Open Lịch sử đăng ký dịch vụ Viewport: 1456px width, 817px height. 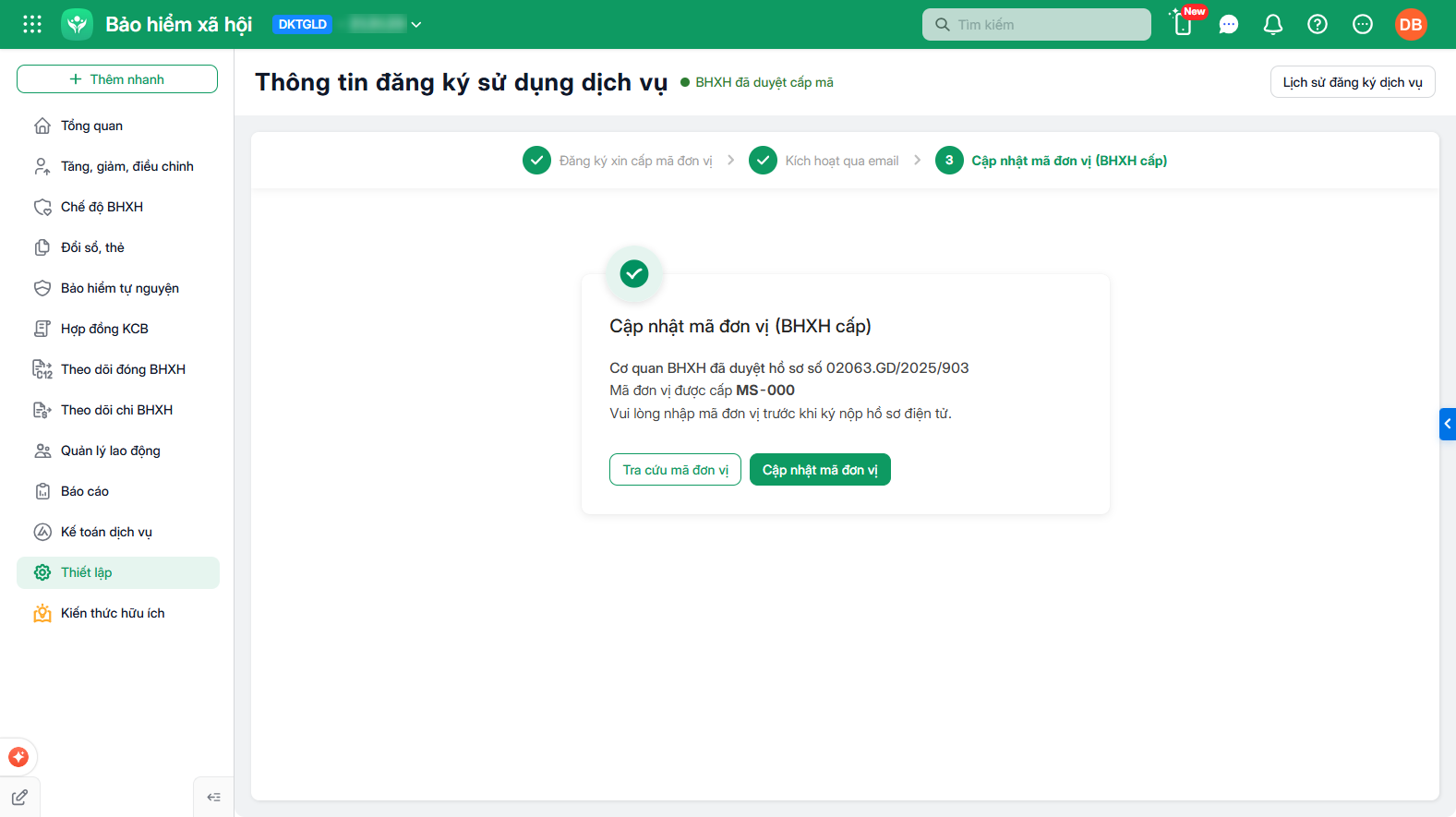1353,82
